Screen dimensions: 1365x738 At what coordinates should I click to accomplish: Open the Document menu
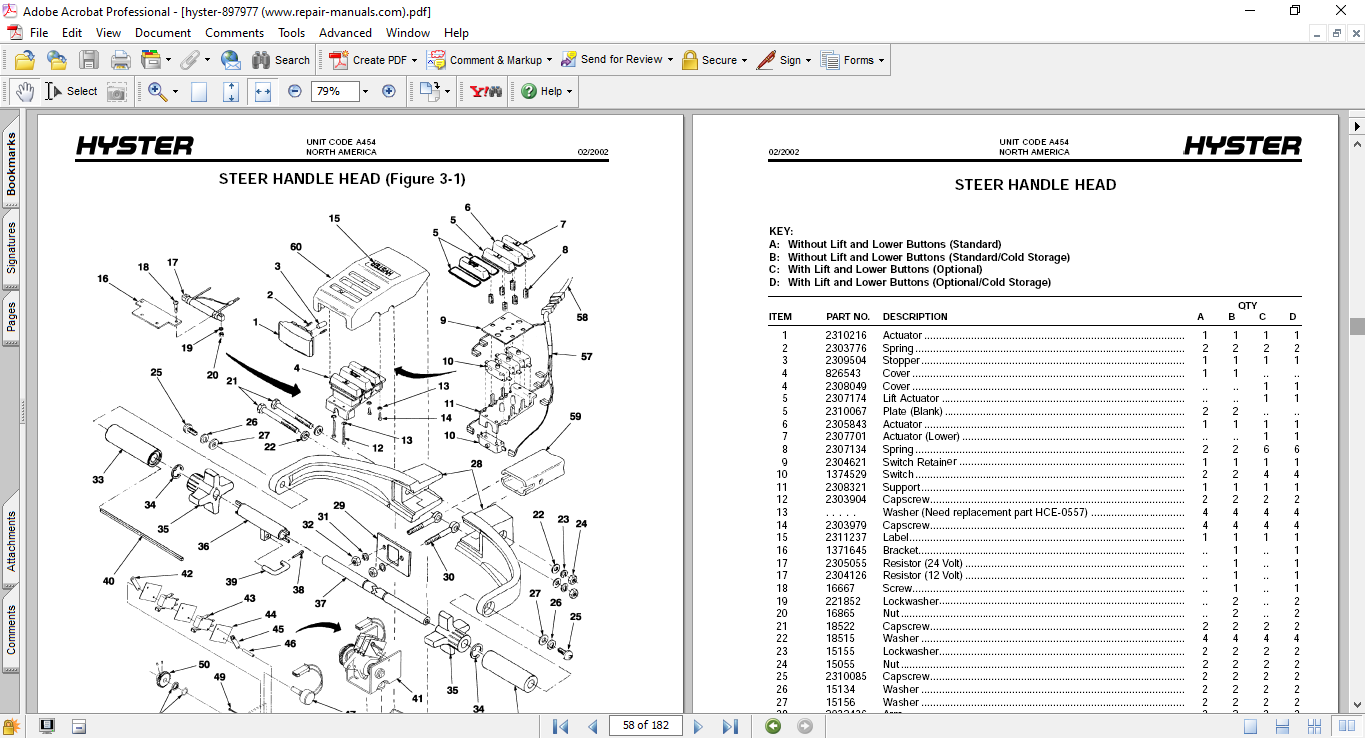tap(163, 33)
